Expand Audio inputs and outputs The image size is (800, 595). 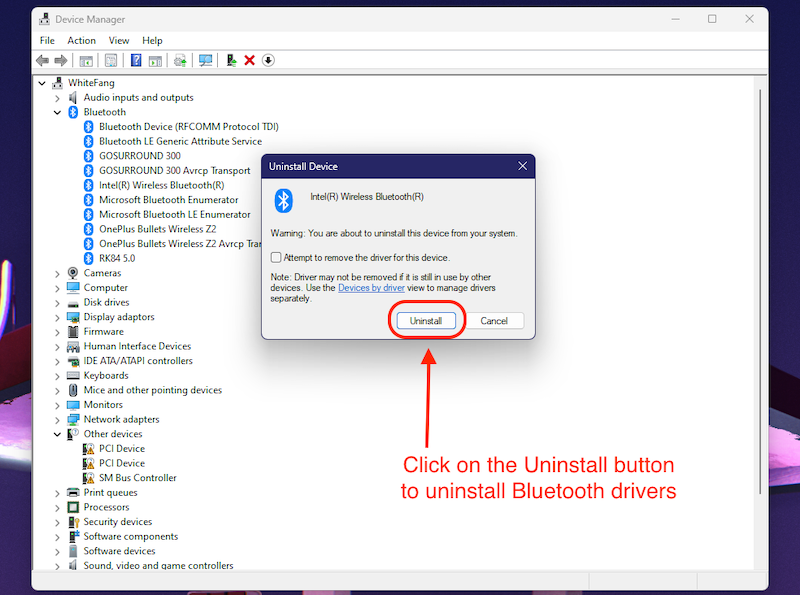pyautogui.click(x=57, y=98)
